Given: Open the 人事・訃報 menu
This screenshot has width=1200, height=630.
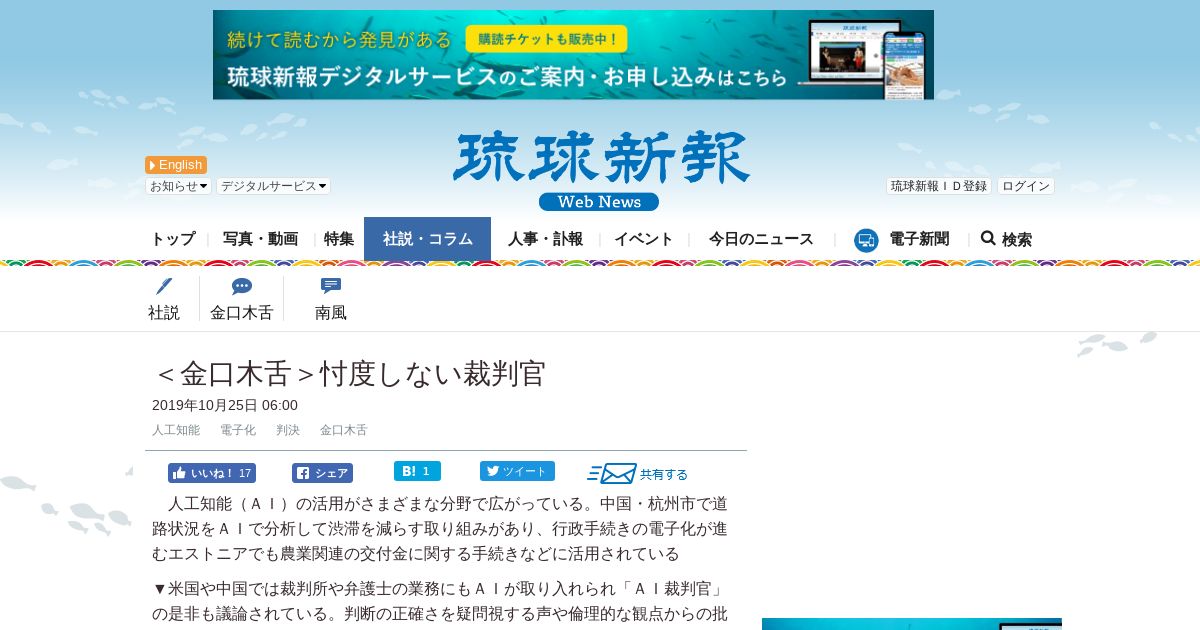Looking at the screenshot, I should click(545, 239).
